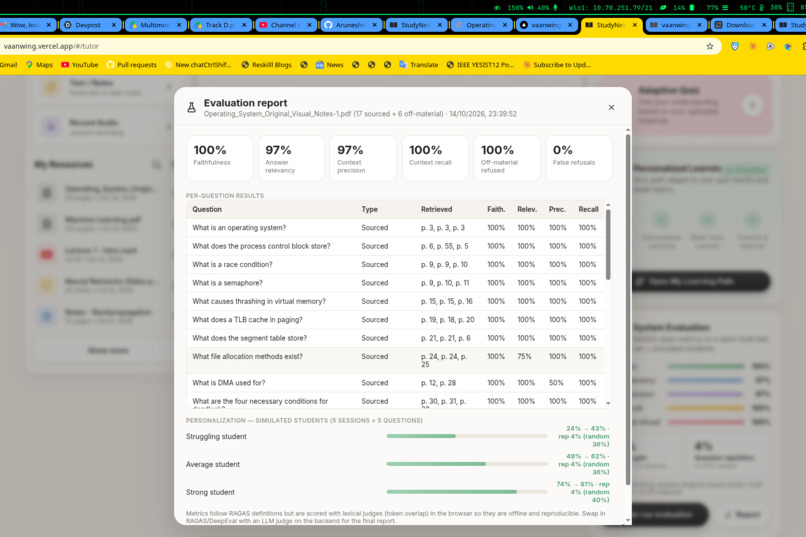The width and height of the screenshot is (806, 537).
Task: Click the temperature readout in system bar
Action: coord(752,8)
